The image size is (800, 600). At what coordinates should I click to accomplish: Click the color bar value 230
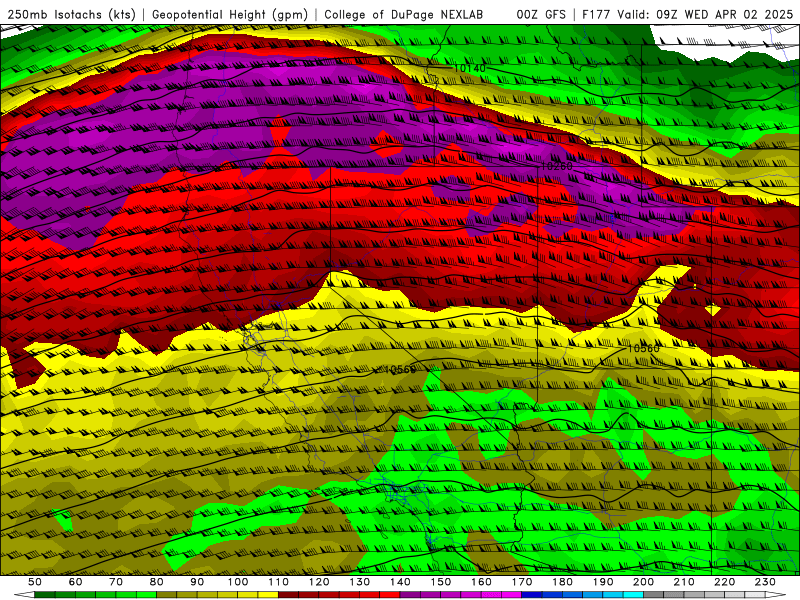(765, 582)
